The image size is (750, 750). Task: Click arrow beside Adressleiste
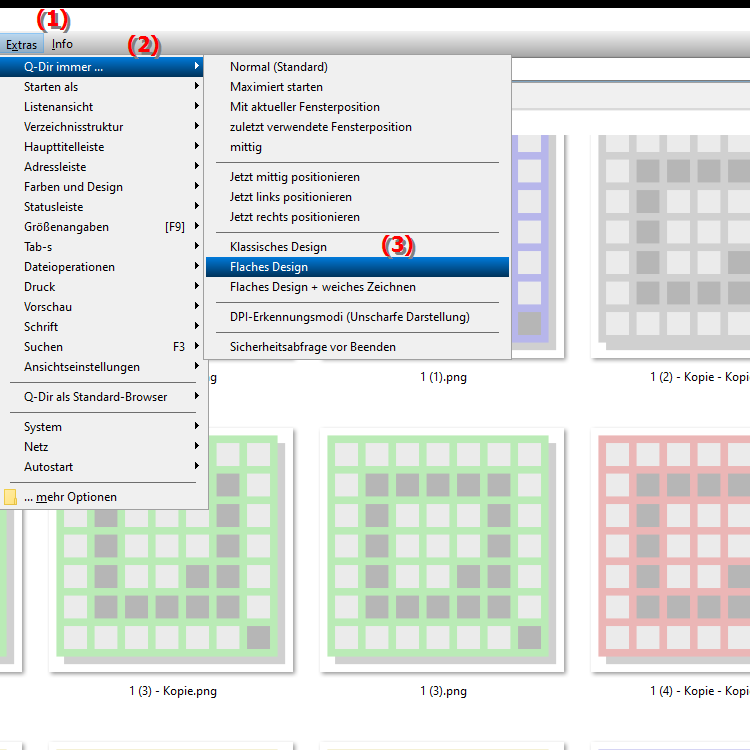point(197,166)
